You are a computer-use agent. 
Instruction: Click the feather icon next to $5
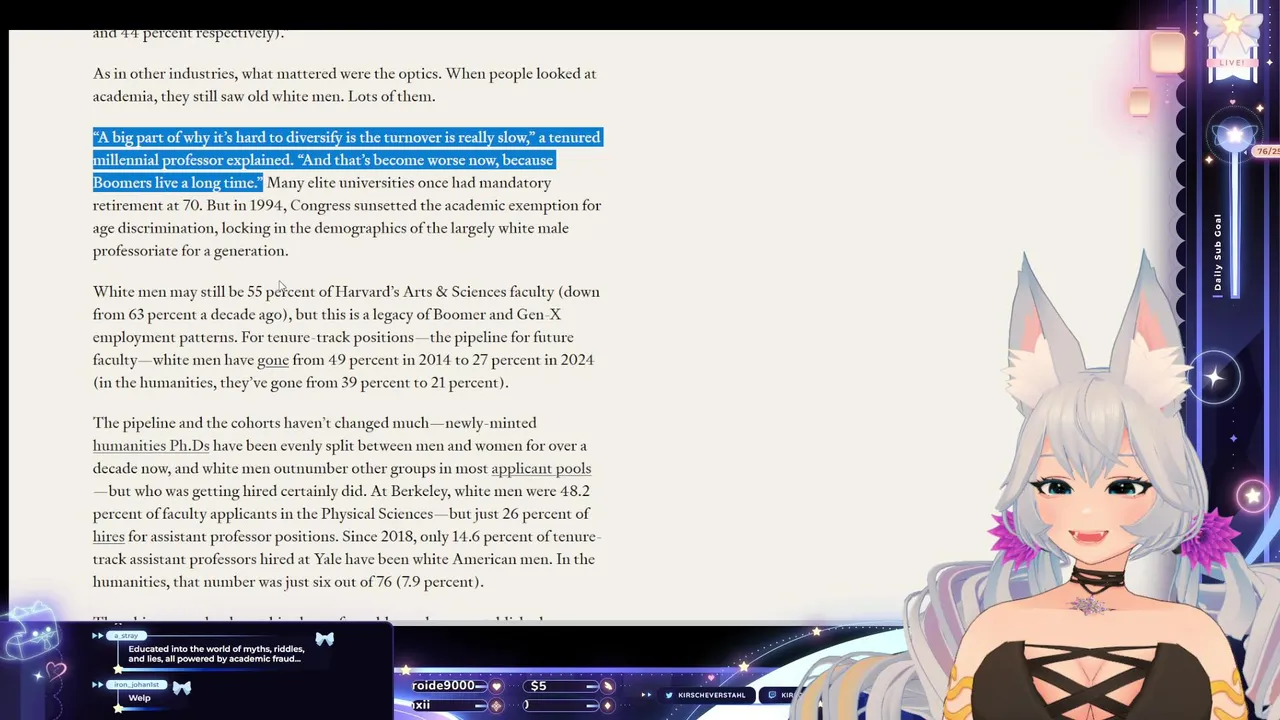[x=606, y=686]
